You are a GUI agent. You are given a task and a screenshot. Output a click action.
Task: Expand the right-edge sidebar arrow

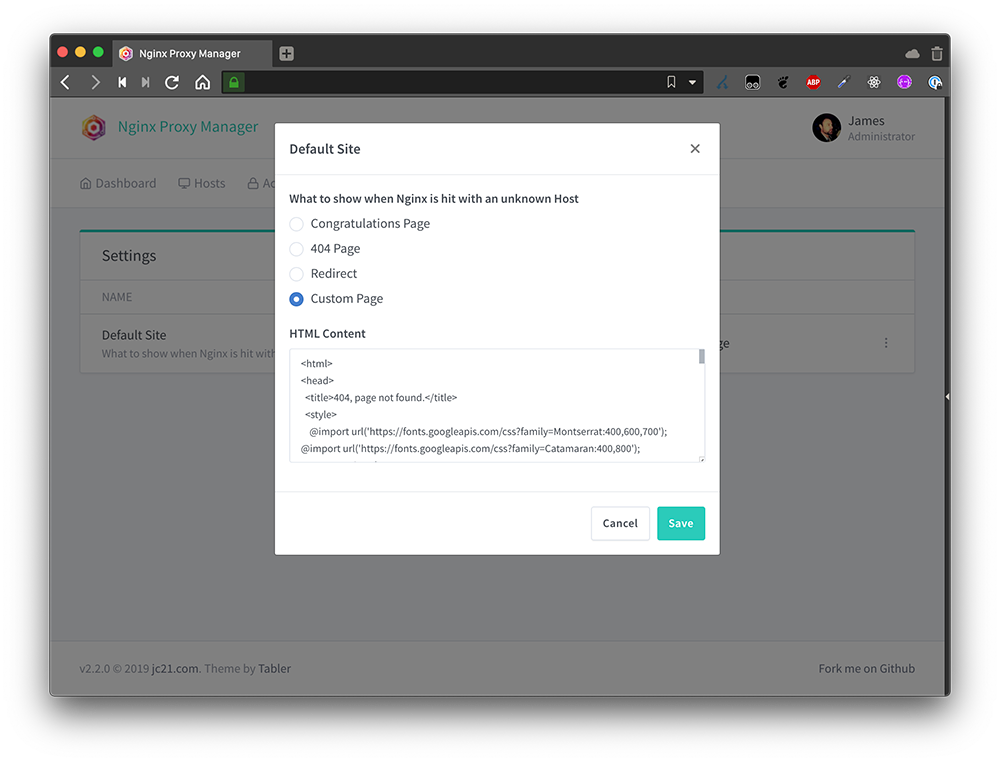[x=946, y=396]
